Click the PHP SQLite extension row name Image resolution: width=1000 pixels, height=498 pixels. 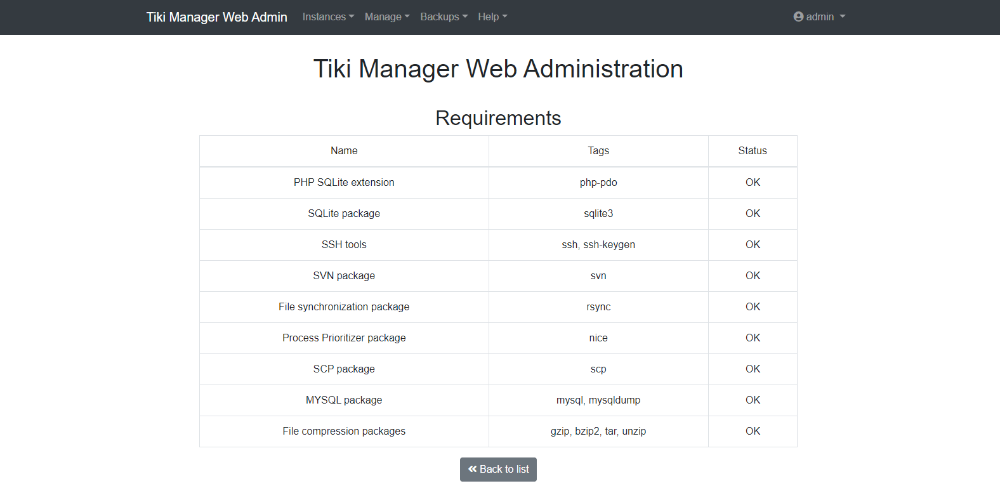344,182
